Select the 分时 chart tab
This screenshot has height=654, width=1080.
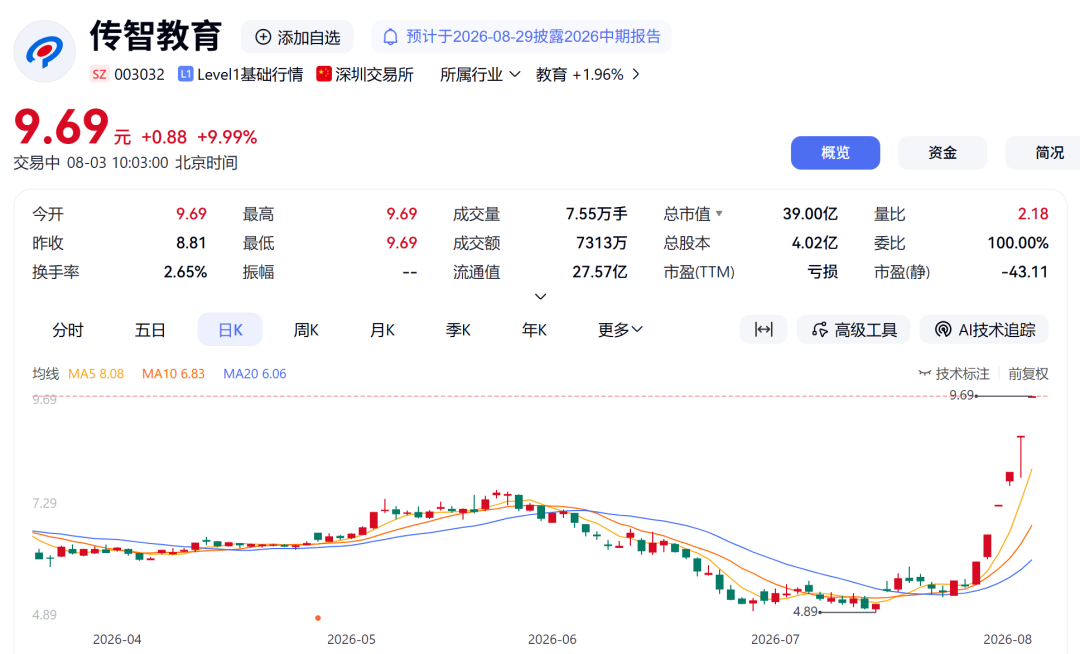click(x=68, y=330)
